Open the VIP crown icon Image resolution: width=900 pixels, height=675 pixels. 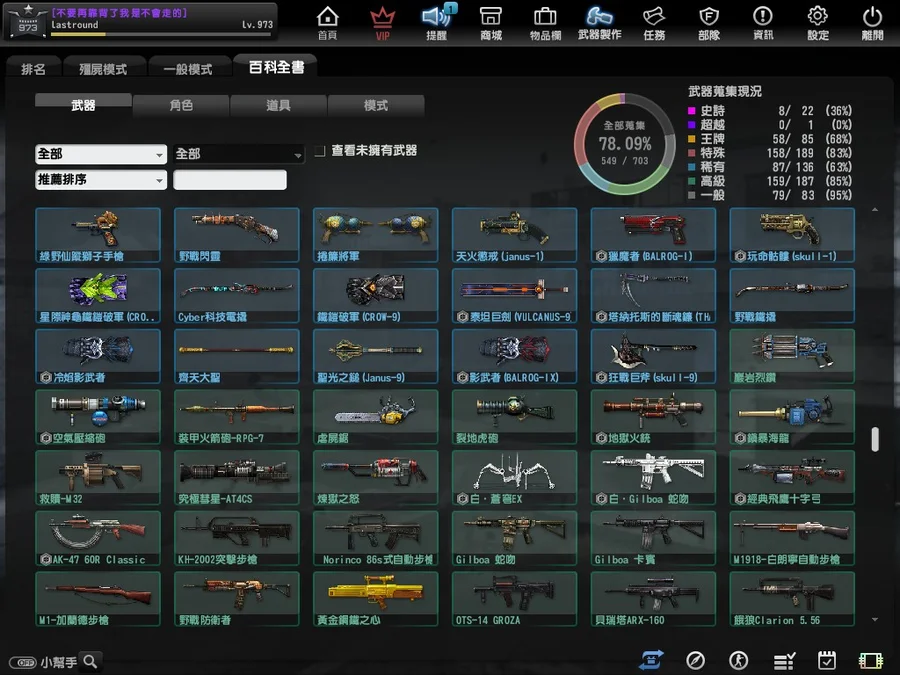pos(382,22)
